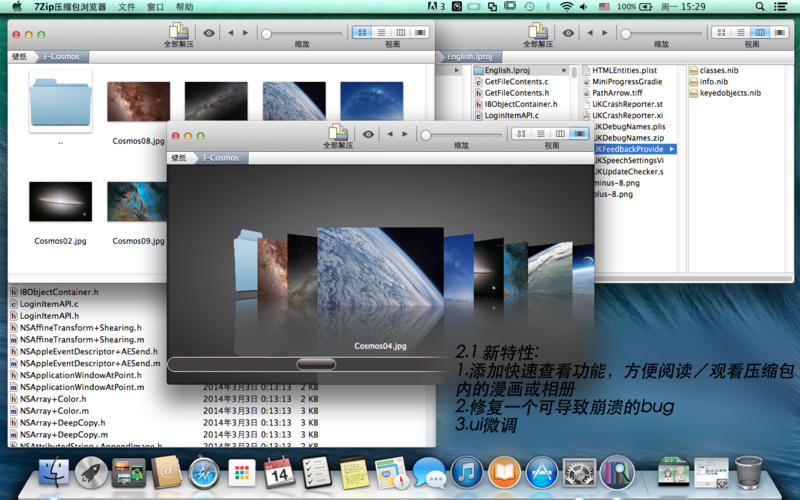Go forward using front window's right arrow
The image size is (800, 500).
click(405, 133)
